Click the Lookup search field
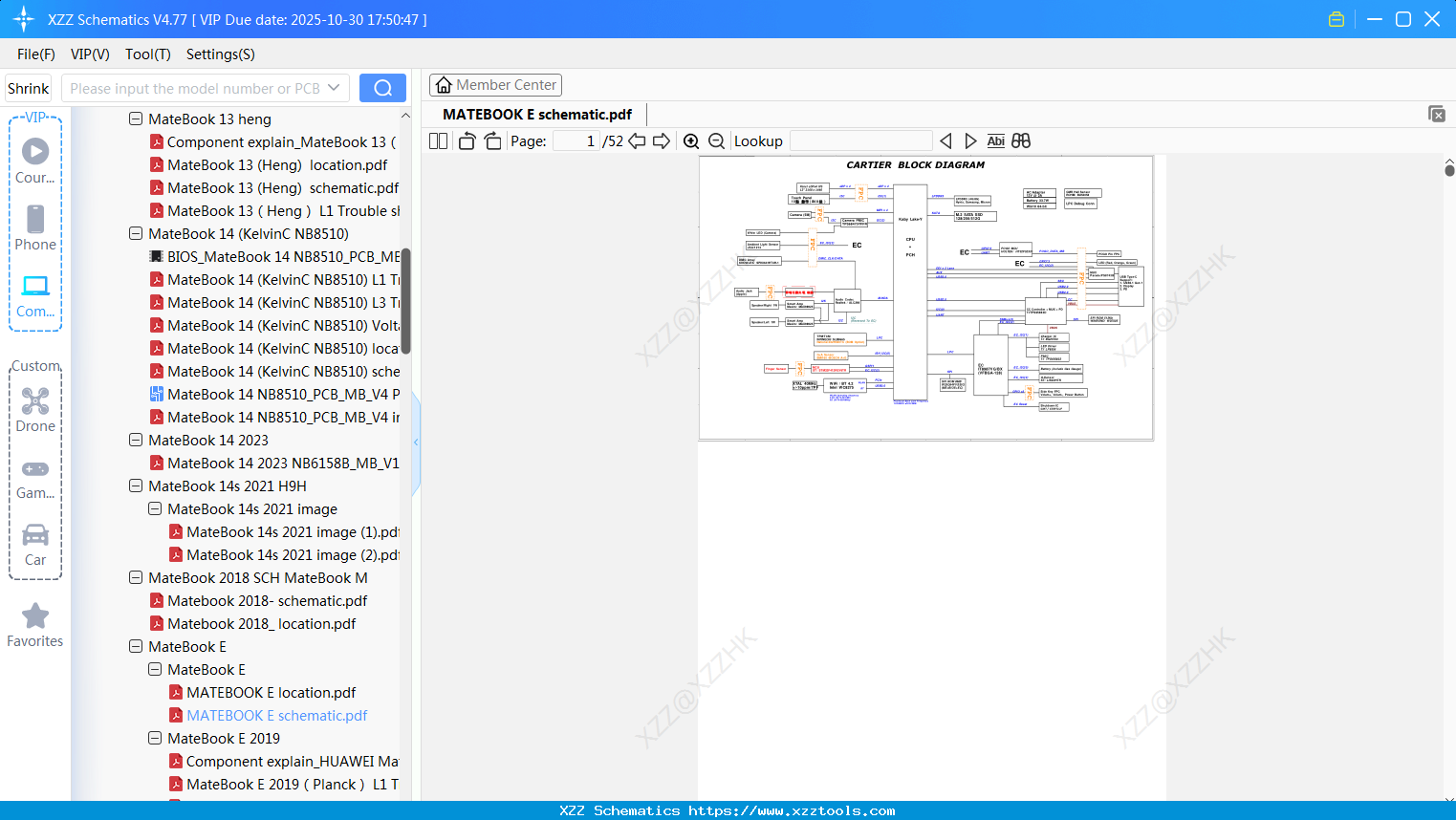 [x=861, y=141]
